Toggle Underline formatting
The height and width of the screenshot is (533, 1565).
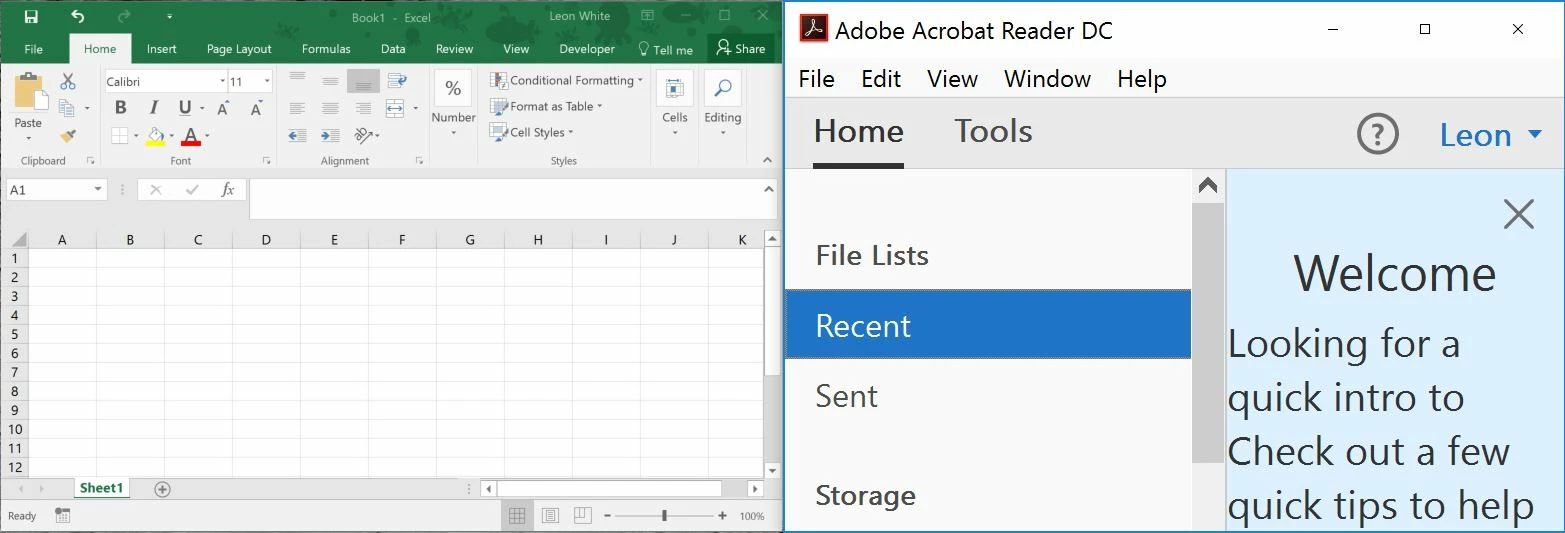184,108
